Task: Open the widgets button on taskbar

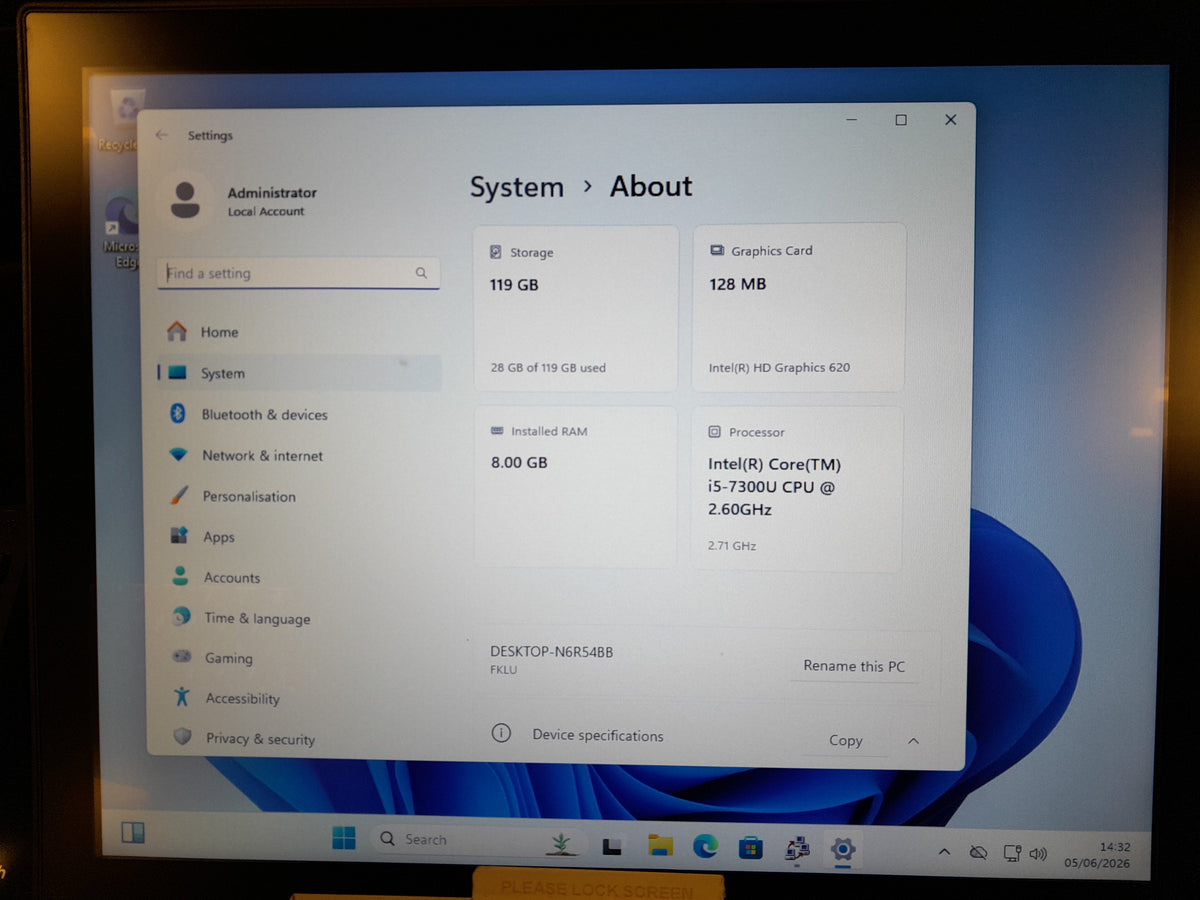Action: pos(133,832)
